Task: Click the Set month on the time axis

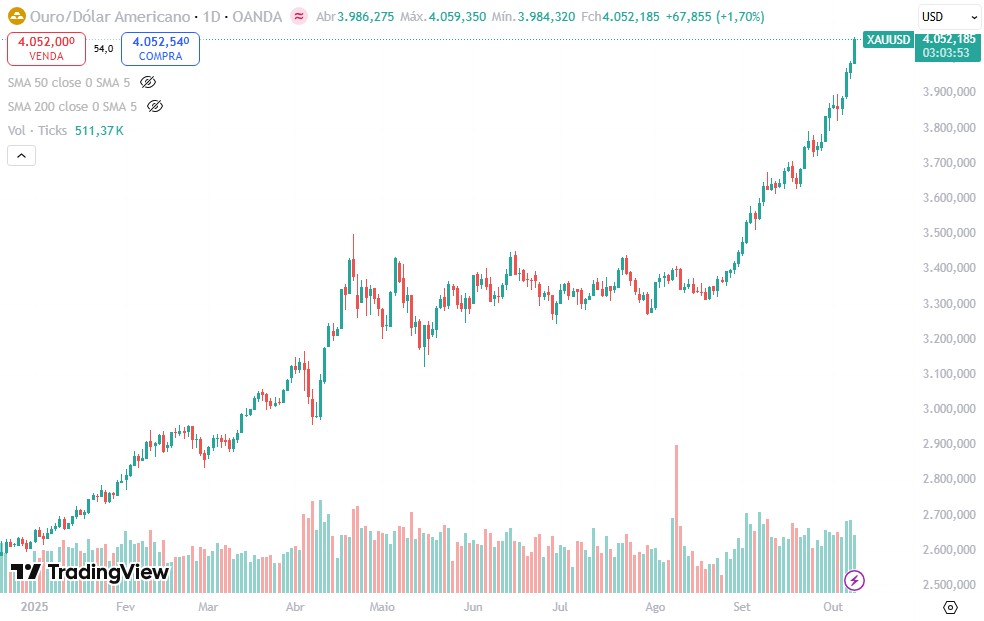Action: [742, 607]
